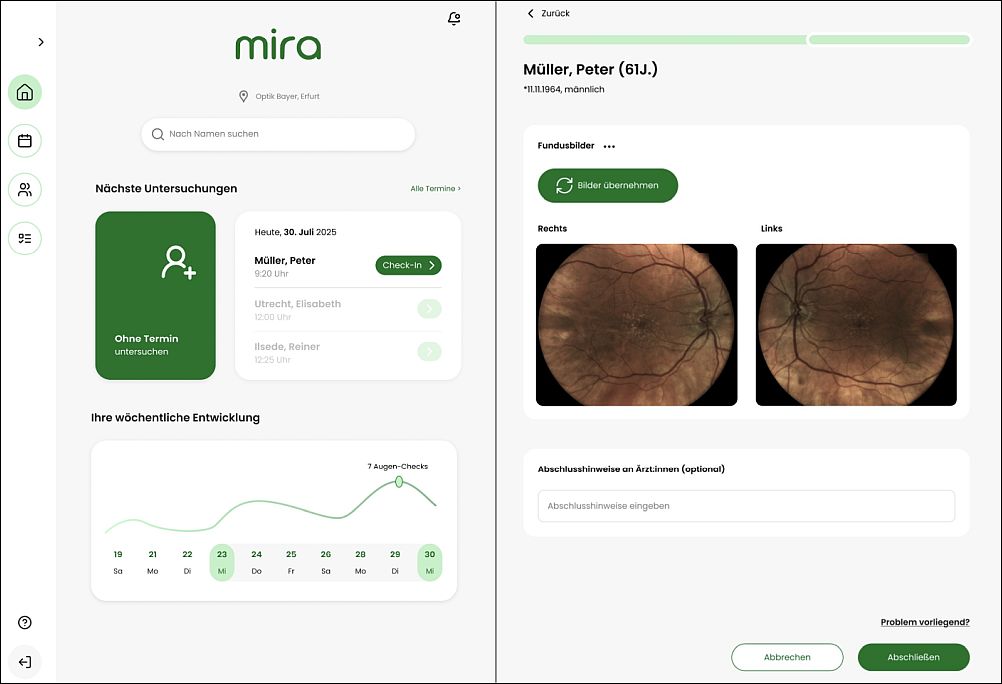The width and height of the screenshot is (1002, 684).
Task: Expand the sidebar with the chevron arrow
Action: (x=41, y=42)
